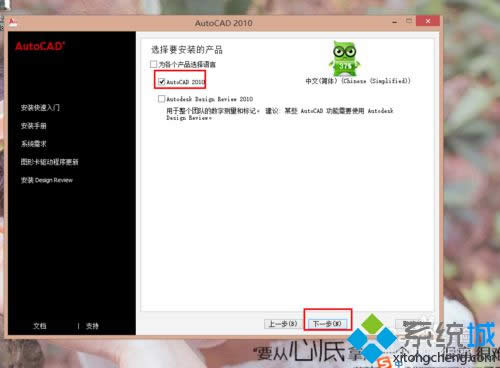Click the 下一步(N) next button

pyautogui.click(x=327, y=324)
